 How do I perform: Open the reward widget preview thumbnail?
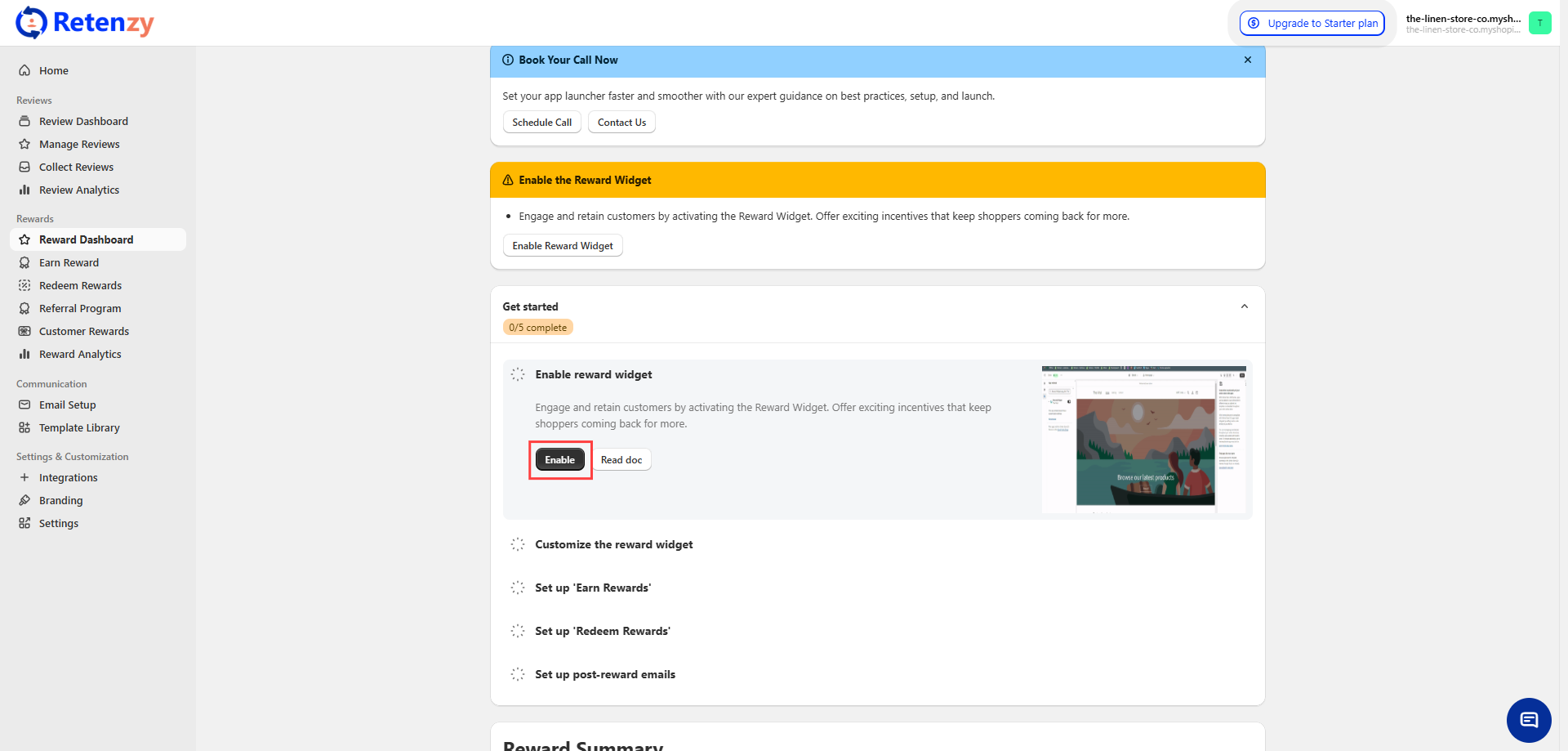(1143, 440)
